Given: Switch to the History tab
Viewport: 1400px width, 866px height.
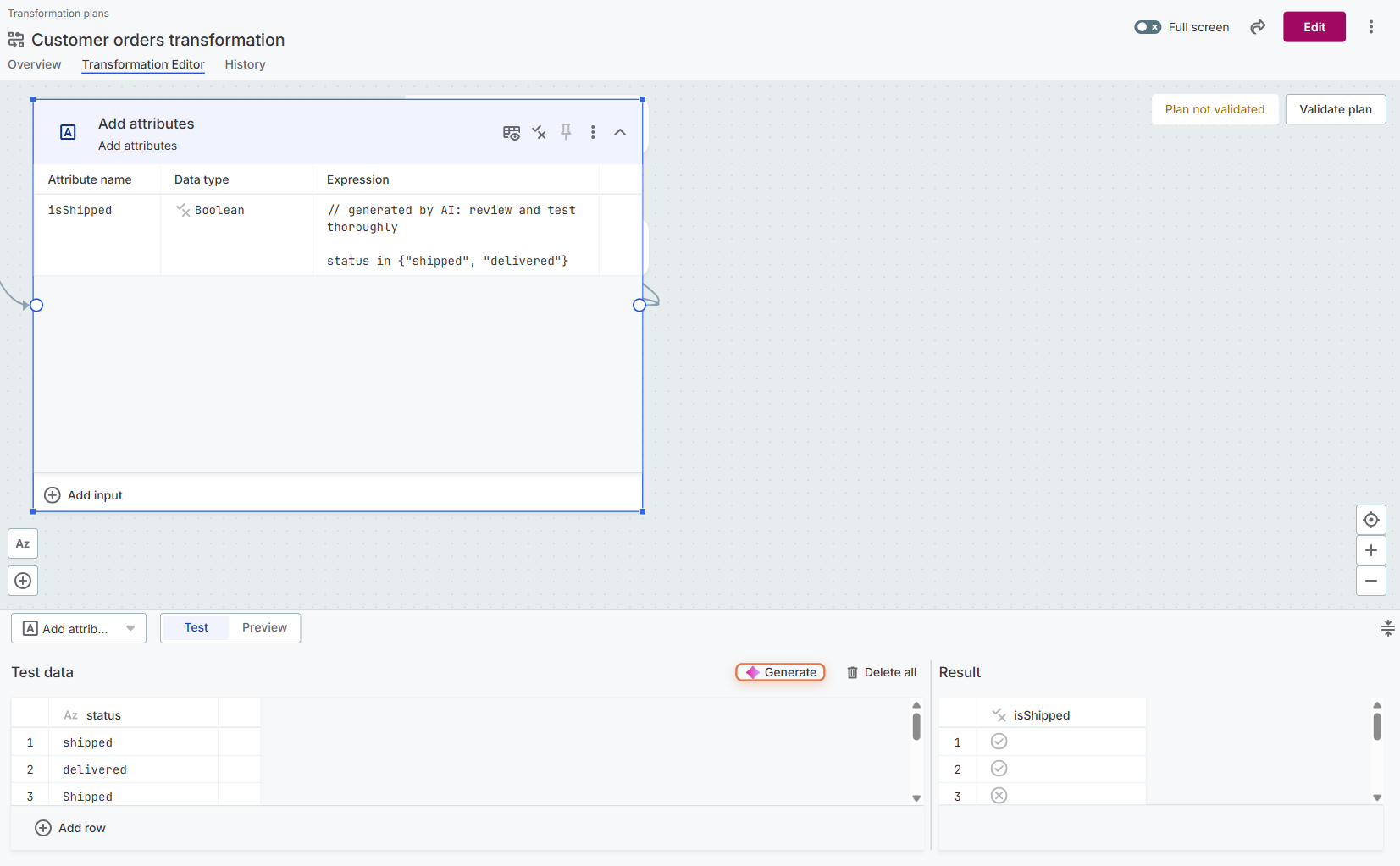Looking at the screenshot, I should pyautogui.click(x=244, y=64).
